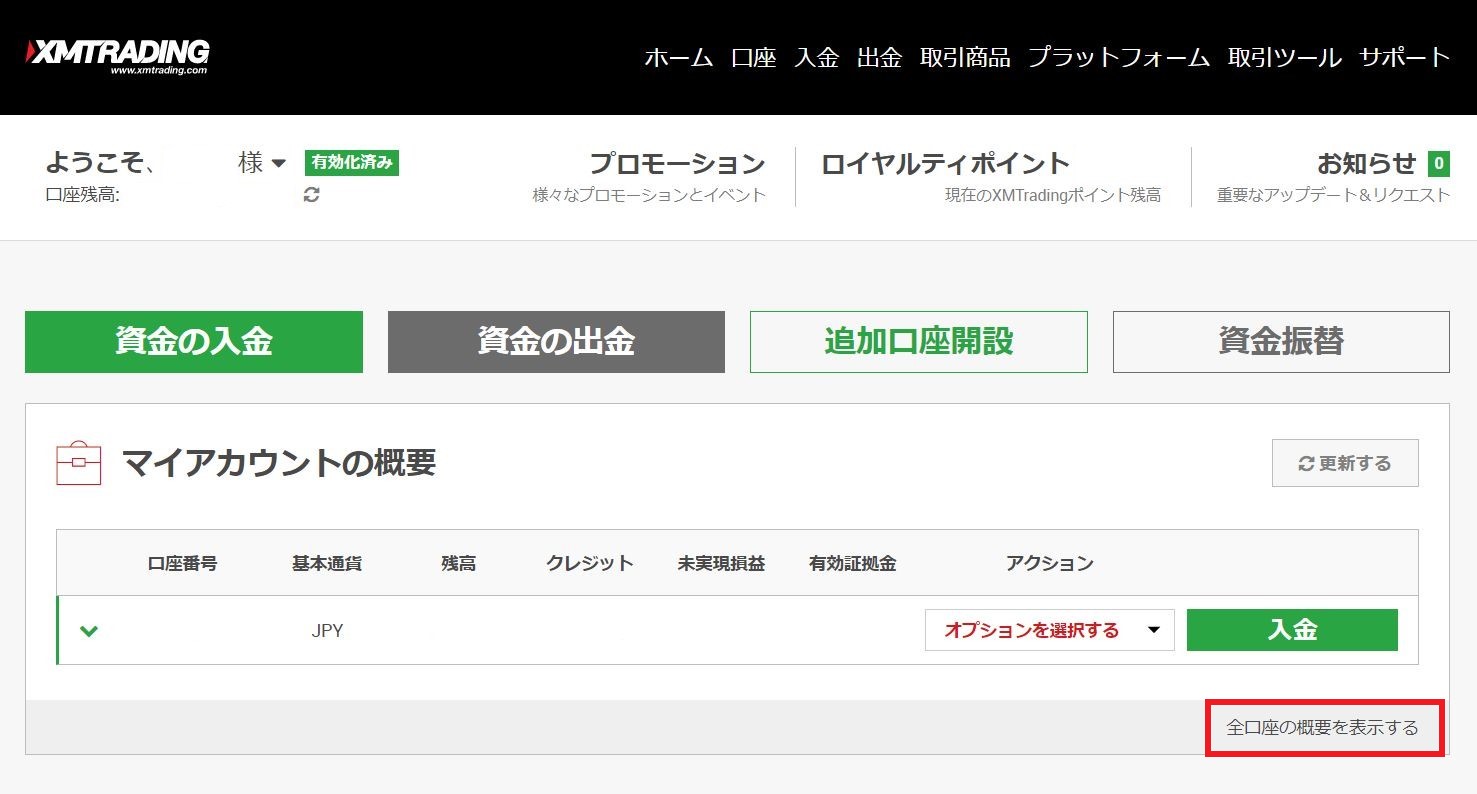Click the XMTrading logo
The width and height of the screenshot is (1477, 794).
(x=118, y=56)
